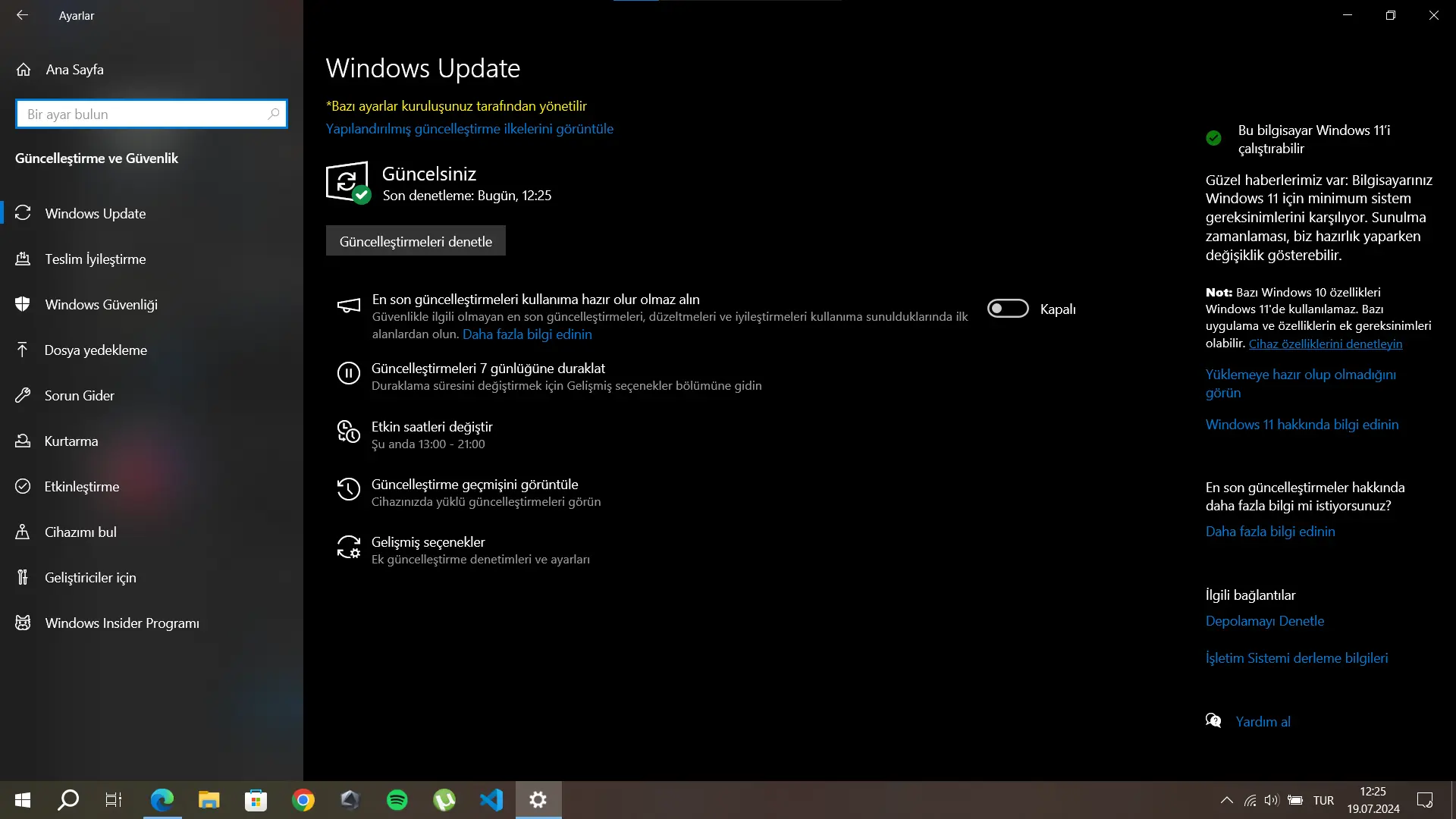Open Teslim İyileştirme section

152,259
